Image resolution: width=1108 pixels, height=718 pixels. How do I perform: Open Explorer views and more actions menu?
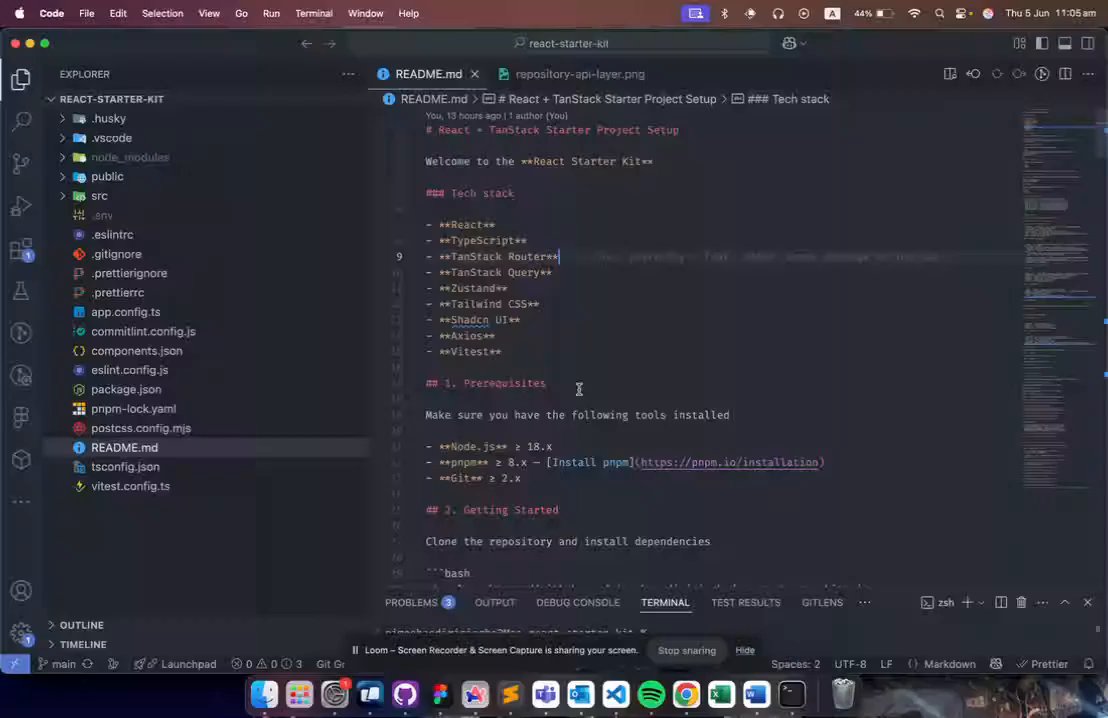pos(348,74)
